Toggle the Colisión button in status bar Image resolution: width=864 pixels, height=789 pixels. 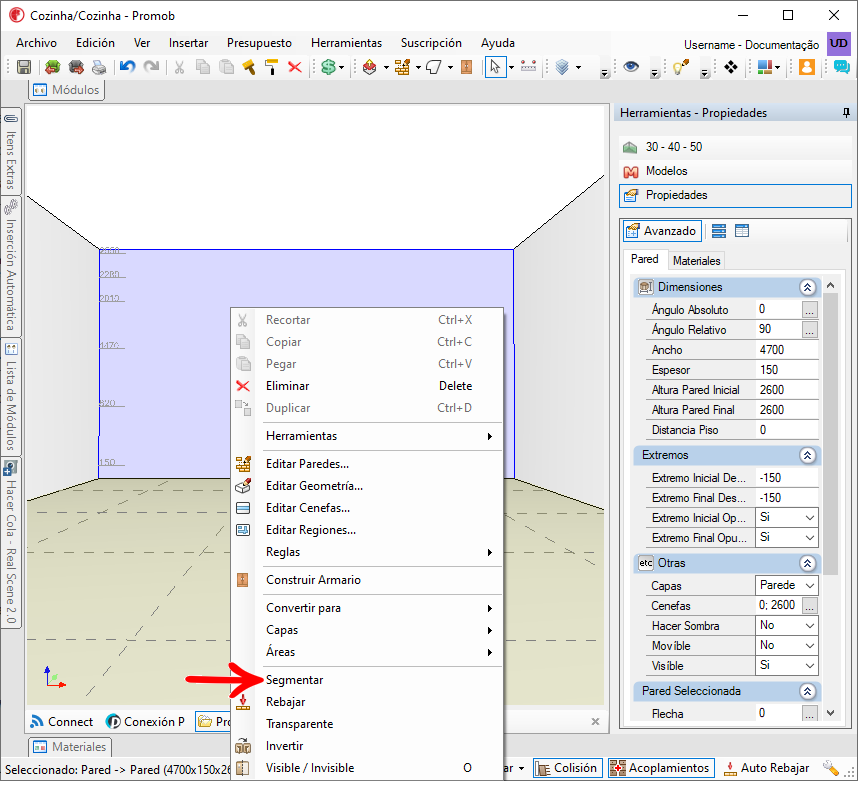pos(567,768)
